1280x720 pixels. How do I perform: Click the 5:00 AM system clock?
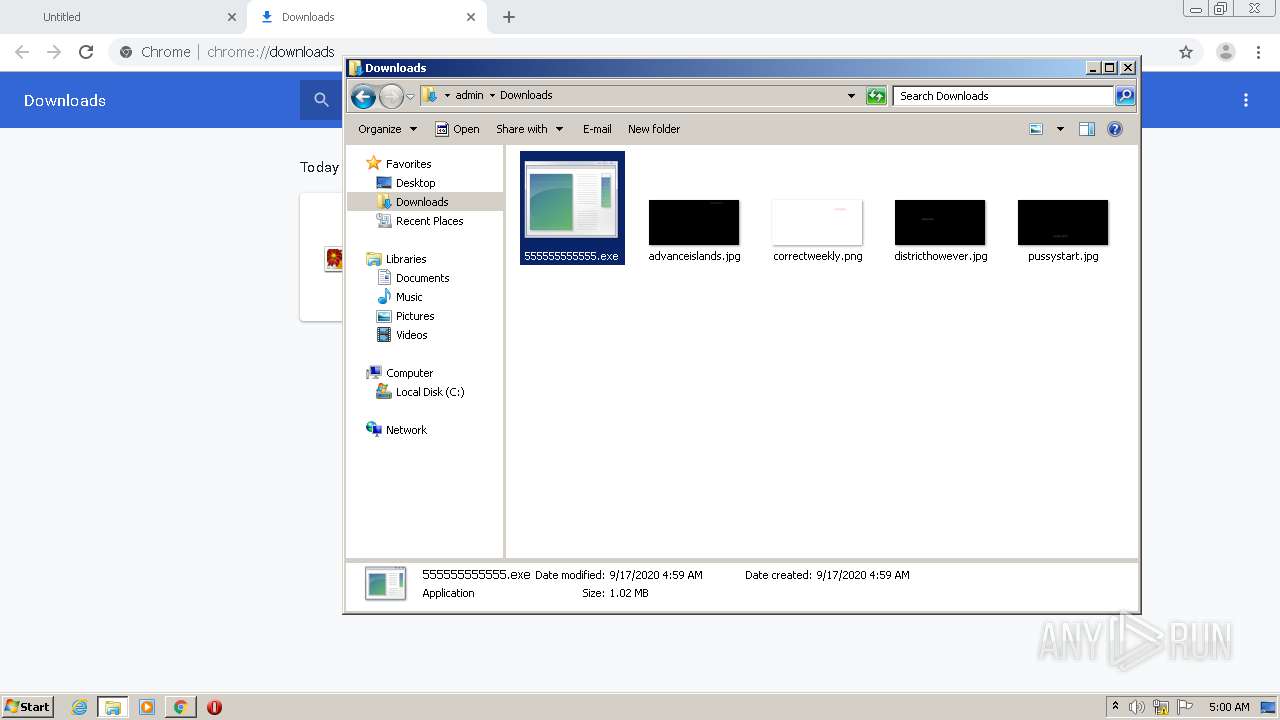pos(1229,707)
